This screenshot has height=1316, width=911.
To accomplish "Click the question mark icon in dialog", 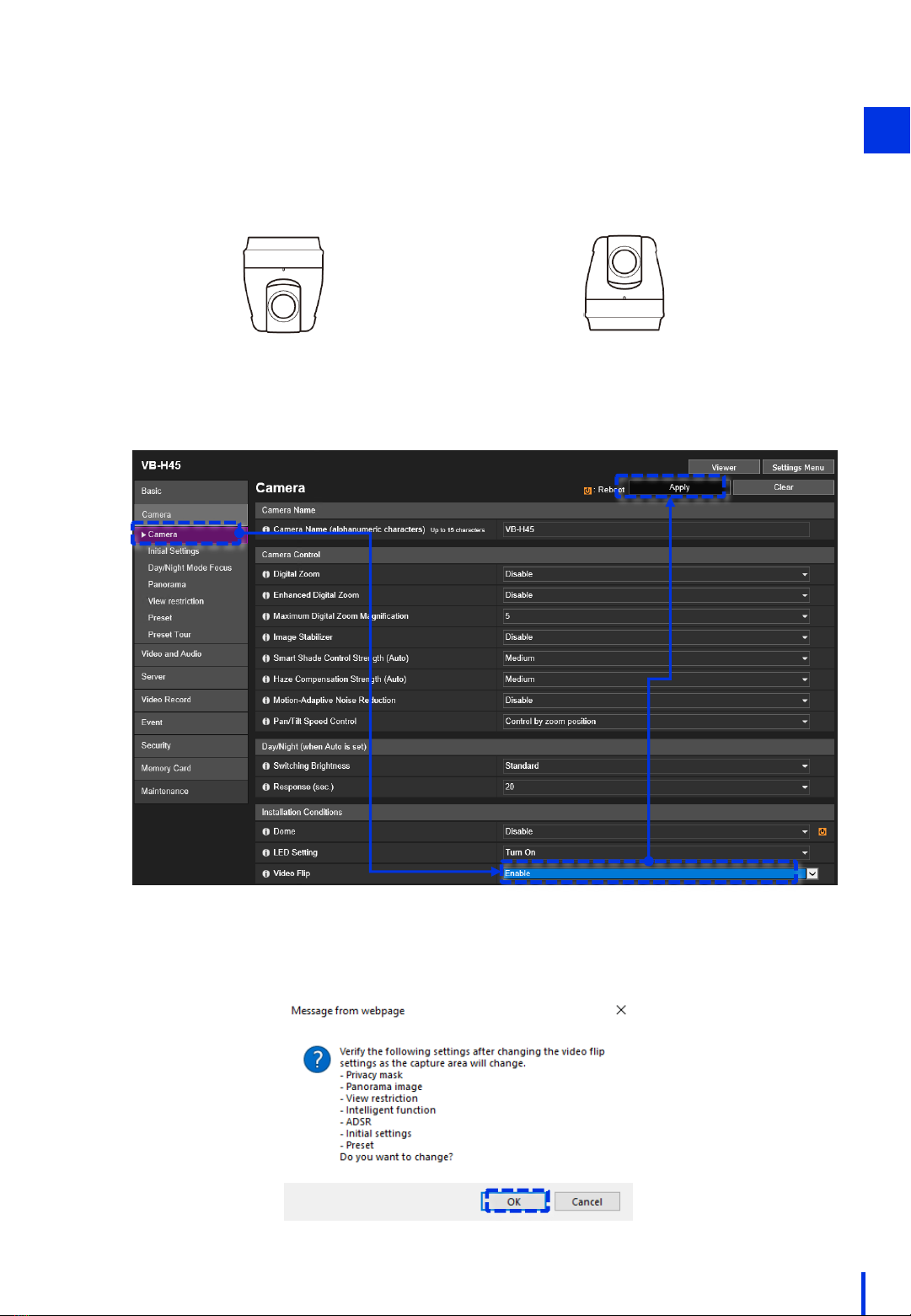I will tap(317, 1059).
